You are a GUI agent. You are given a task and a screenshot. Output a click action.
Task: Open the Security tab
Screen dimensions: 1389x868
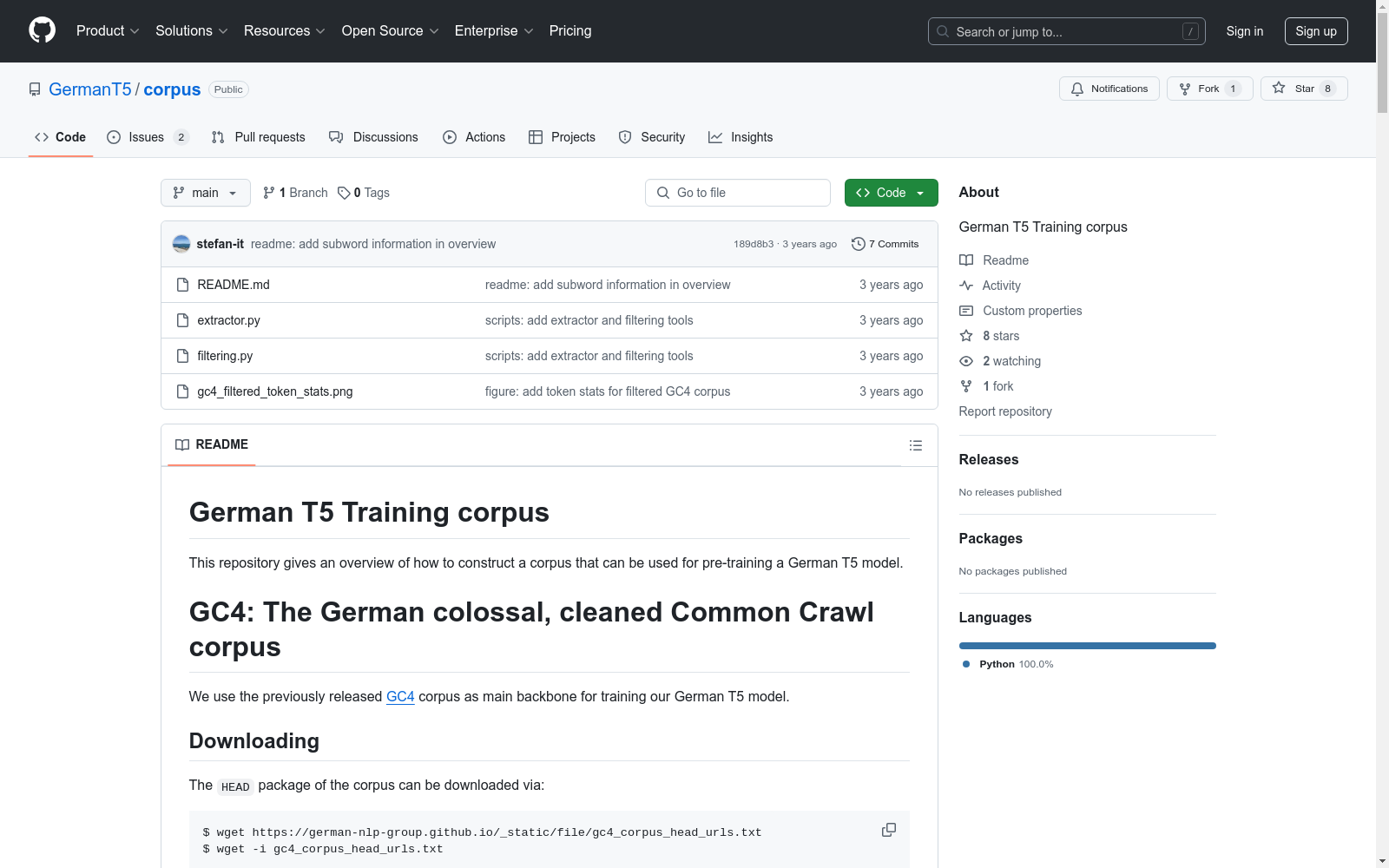[652, 137]
